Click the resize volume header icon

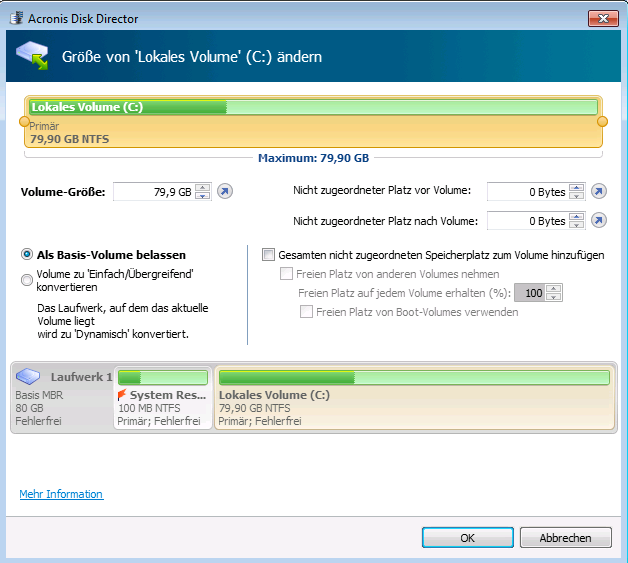pyautogui.click(x=32, y=55)
